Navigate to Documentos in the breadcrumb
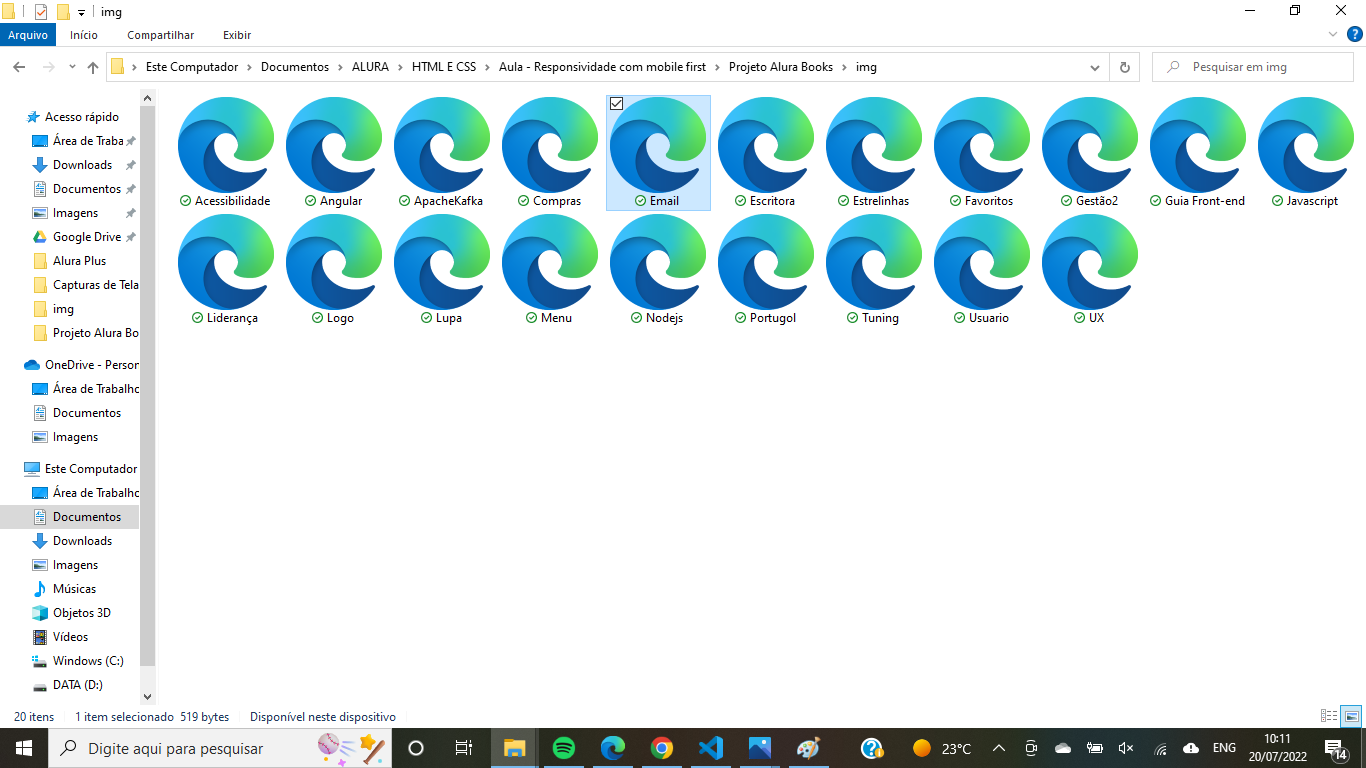The image size is (1366, 768). (295, 67)
